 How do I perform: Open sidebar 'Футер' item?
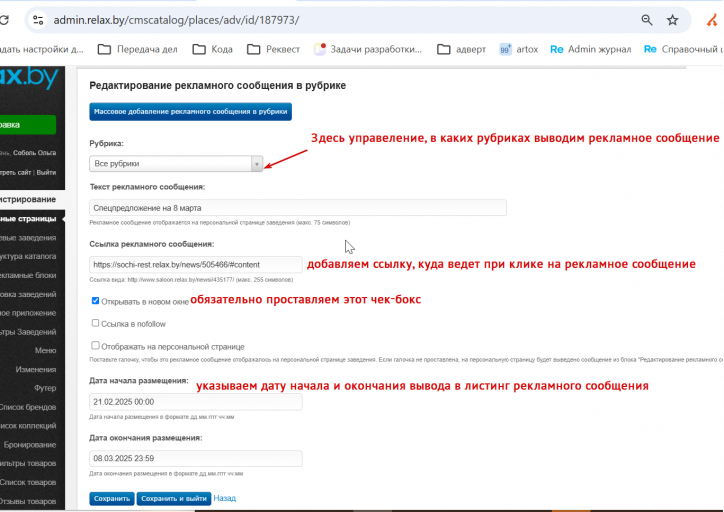(45, 388)
